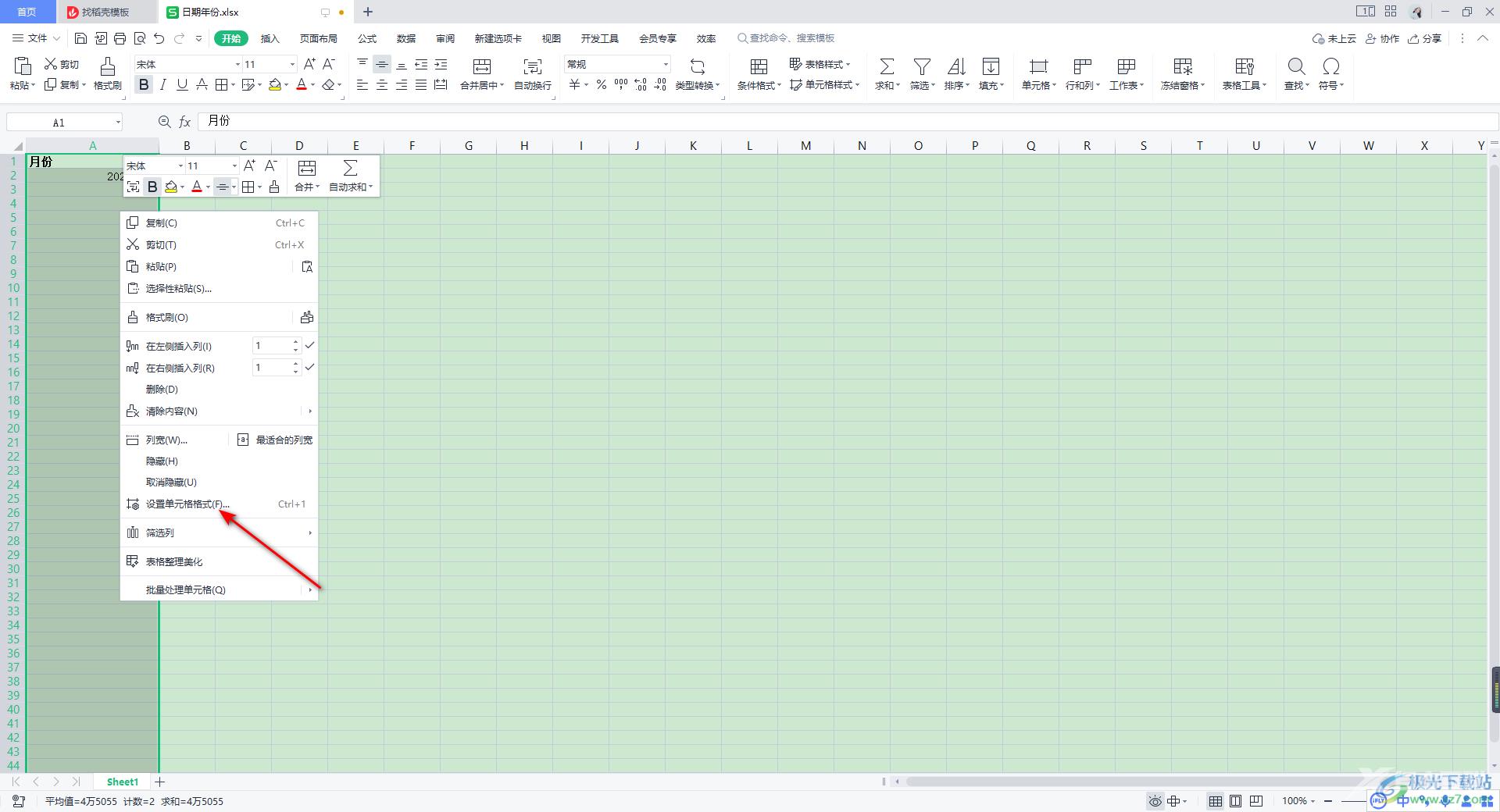Open number format dropdown showing 常规
This screenshot has height=812, width=1500.
[x=666, y=64]
